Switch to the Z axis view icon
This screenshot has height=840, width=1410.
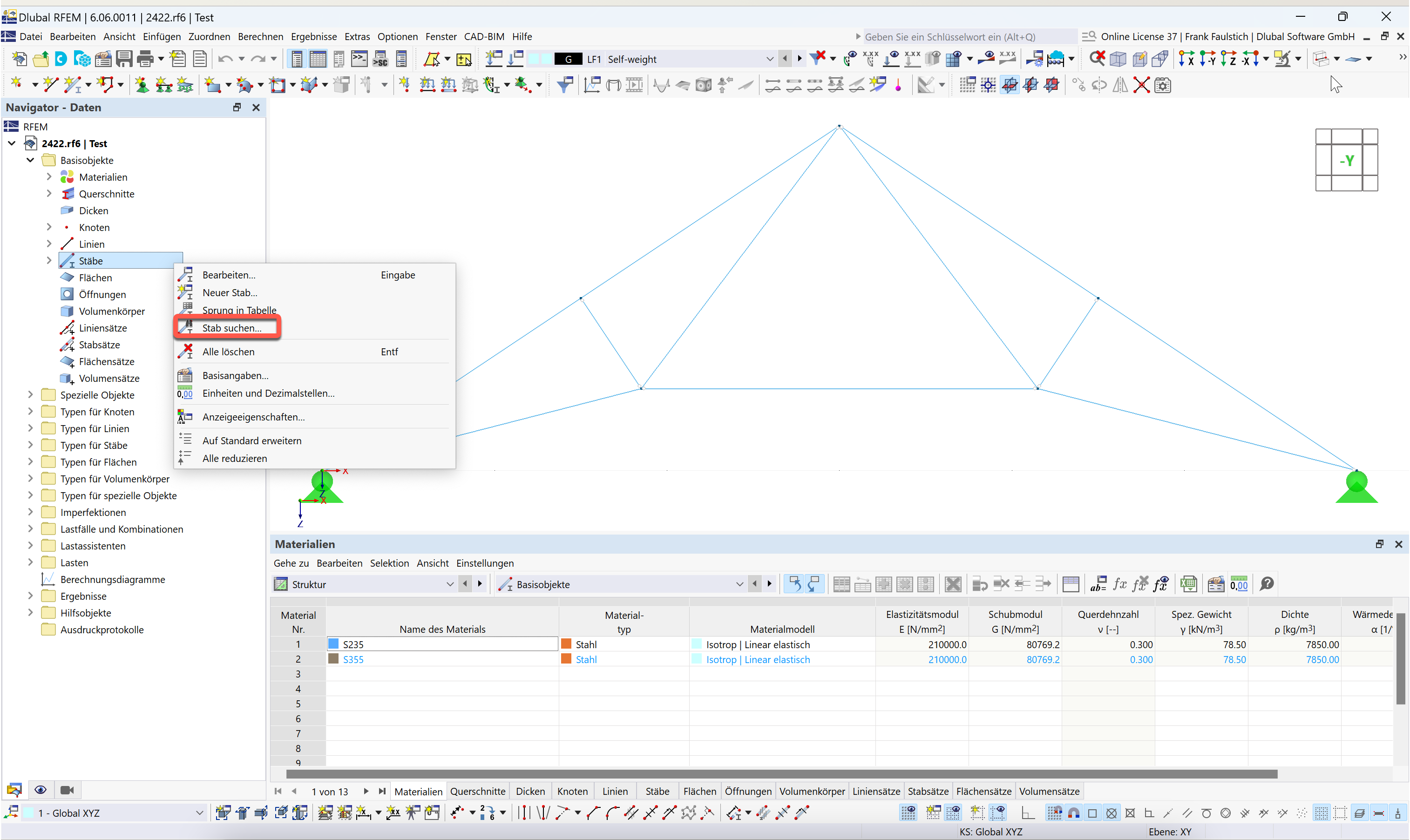click(x=1229, y=58)
